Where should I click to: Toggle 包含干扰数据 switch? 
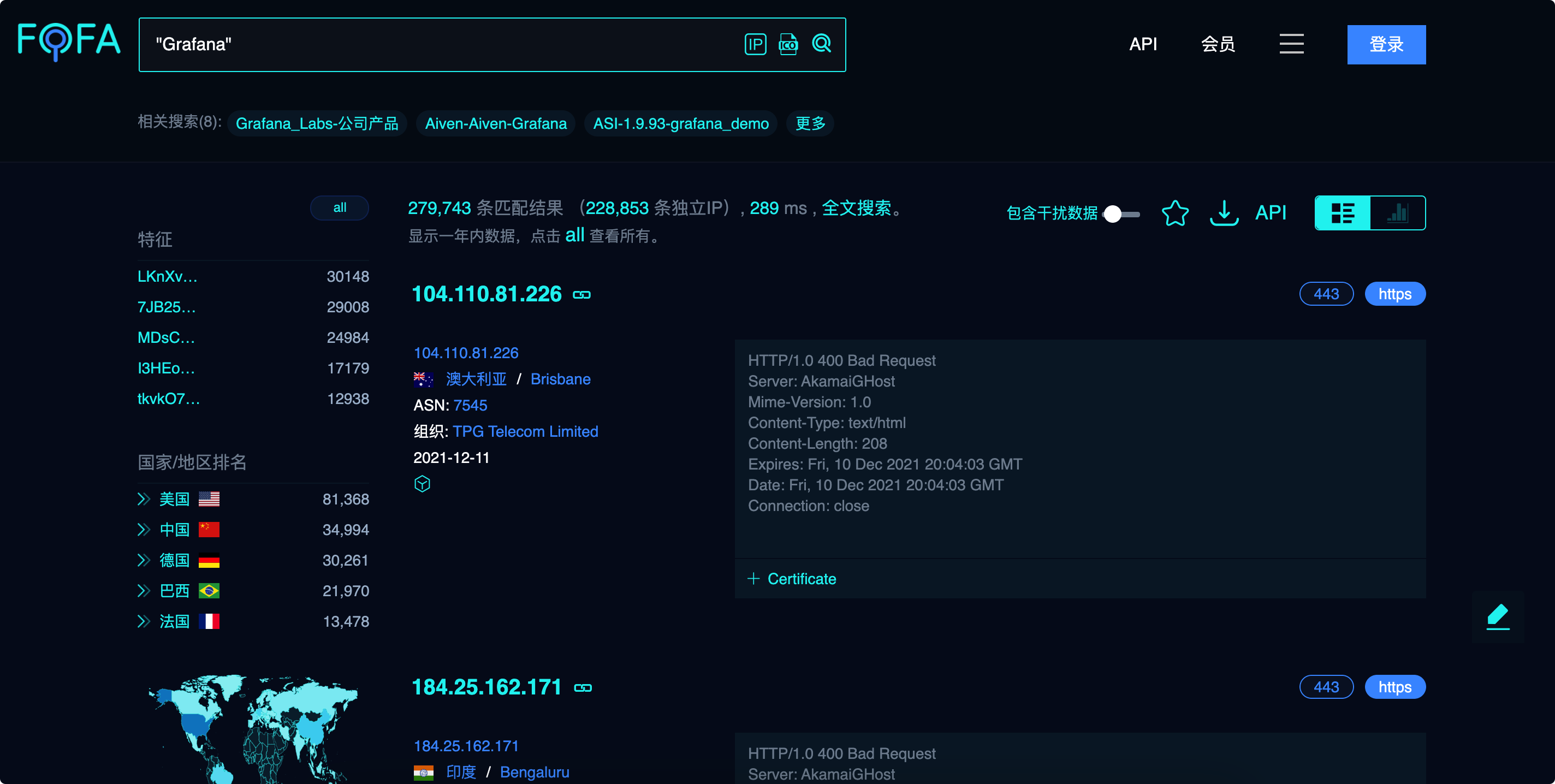[x=1121, y=213]
